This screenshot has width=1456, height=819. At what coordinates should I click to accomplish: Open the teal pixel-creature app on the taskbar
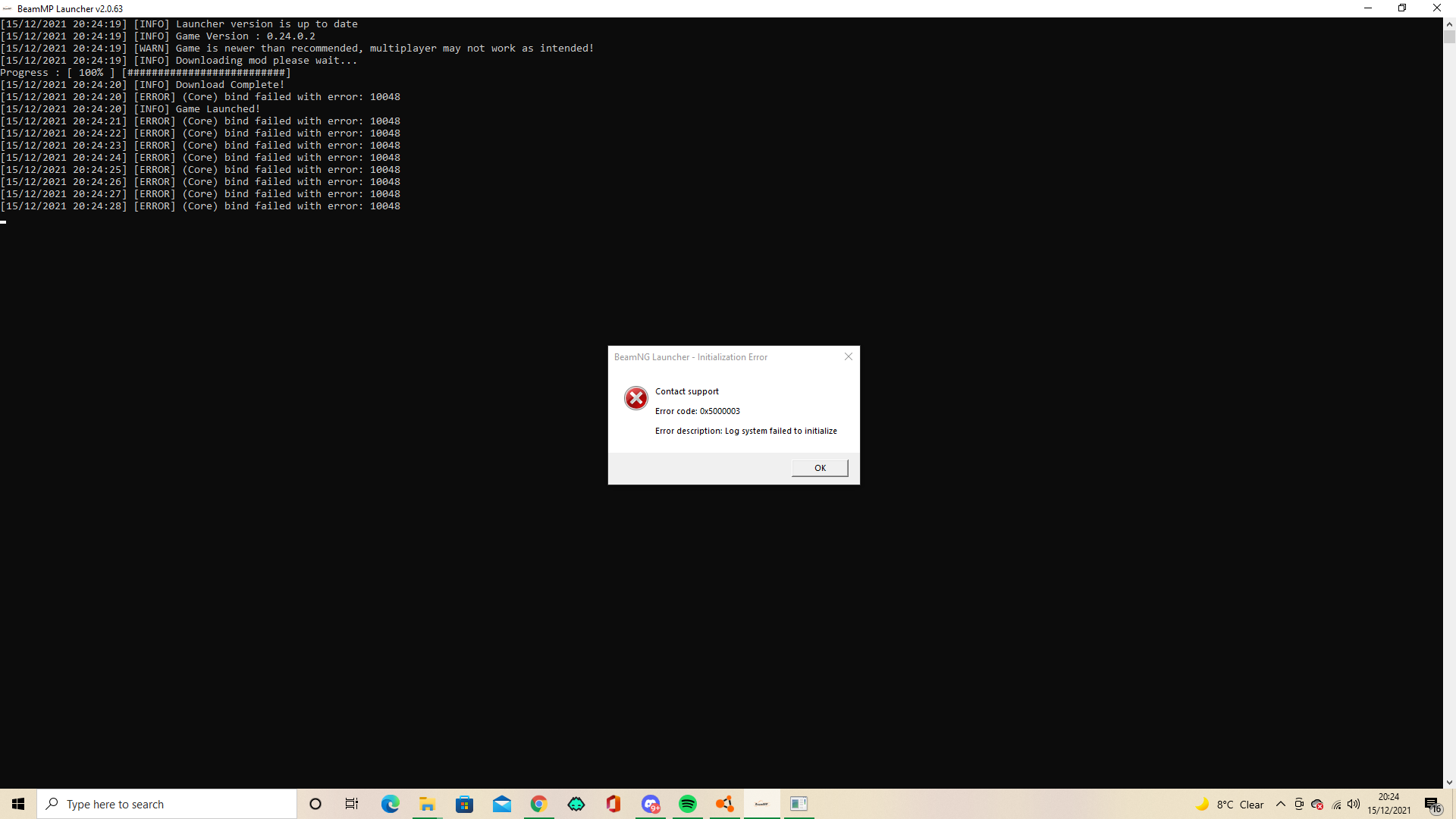click(x=576, y=804)
